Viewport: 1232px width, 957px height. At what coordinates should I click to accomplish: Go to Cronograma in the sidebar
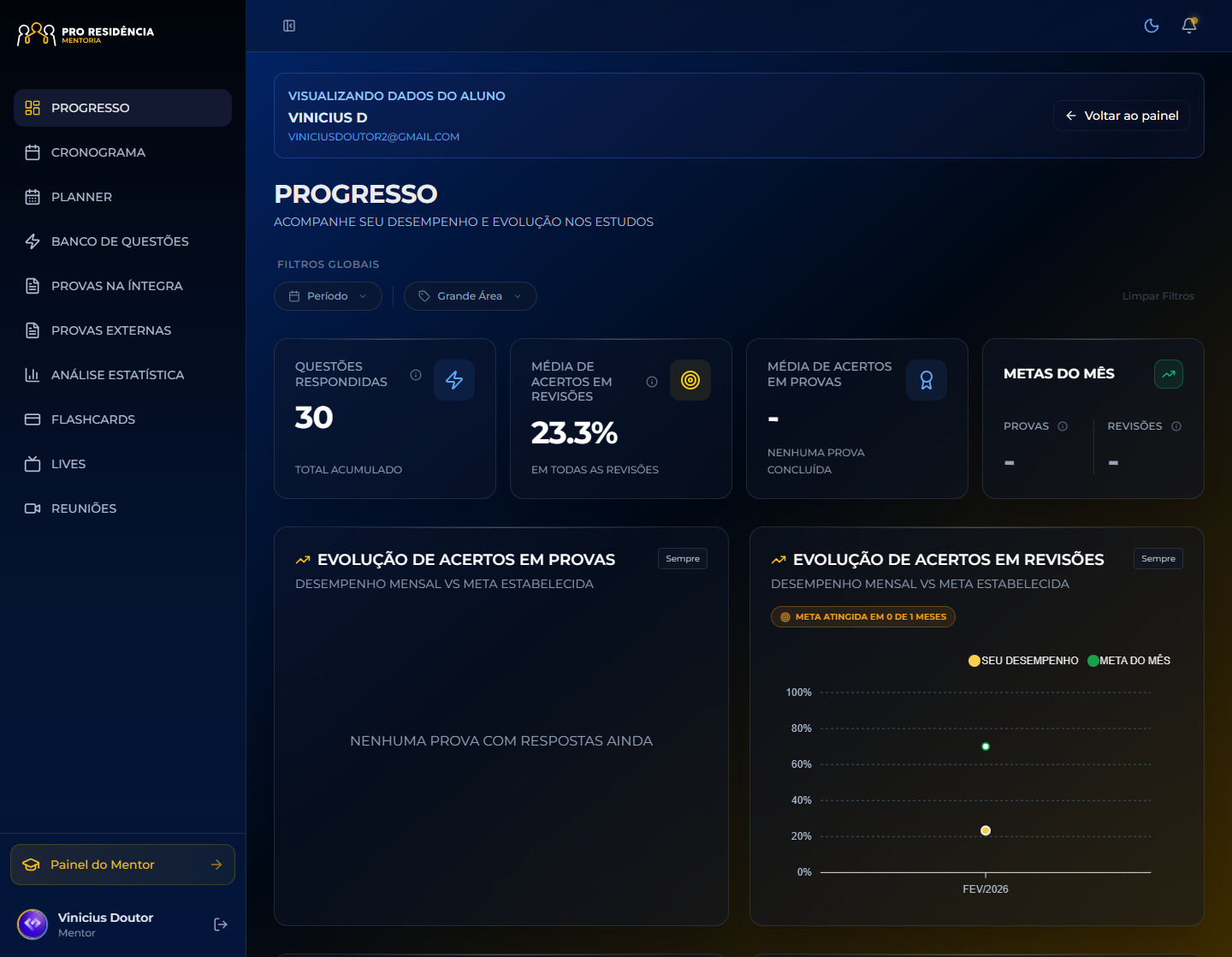(122, 152)
